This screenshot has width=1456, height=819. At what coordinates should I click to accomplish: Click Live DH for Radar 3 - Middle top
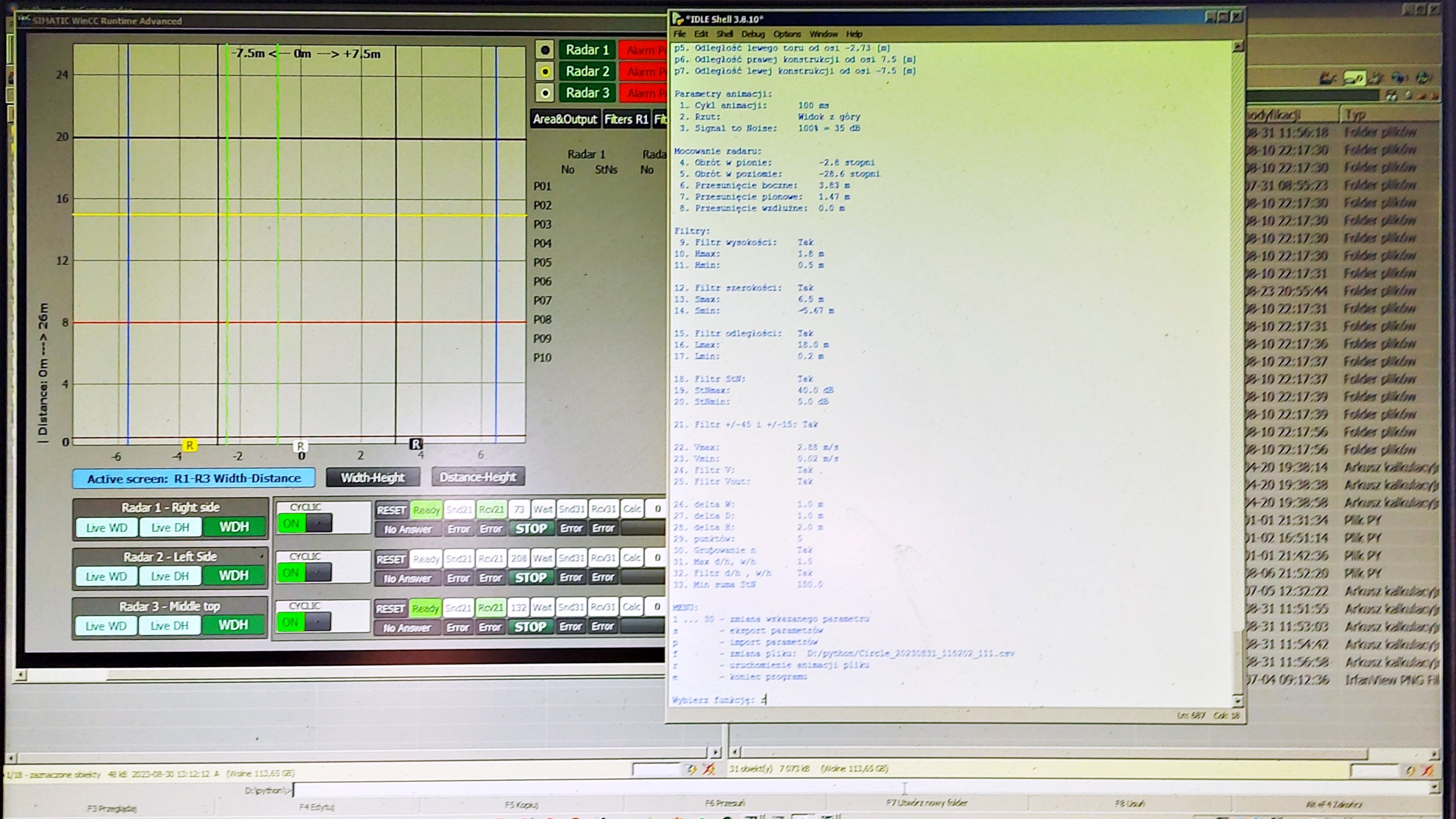[169, 626]
